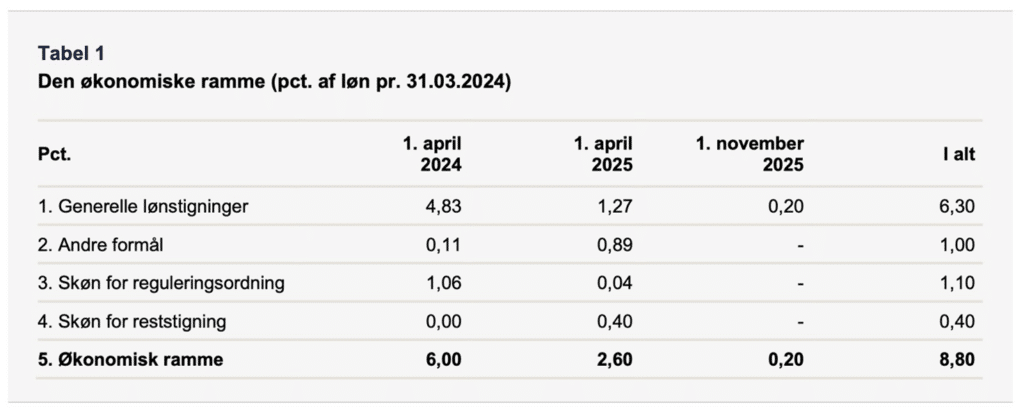
Task: Click the value 1,27 cell
Action: (x=616, y=207)
